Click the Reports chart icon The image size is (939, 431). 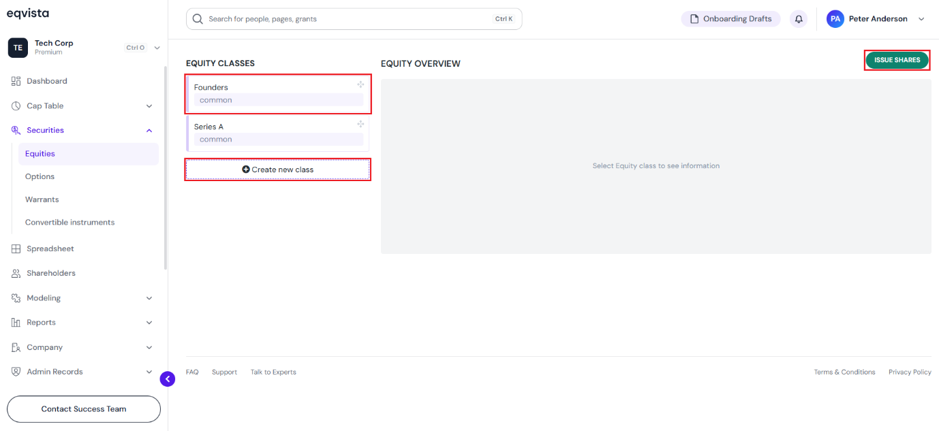click(x=16, y=323)
